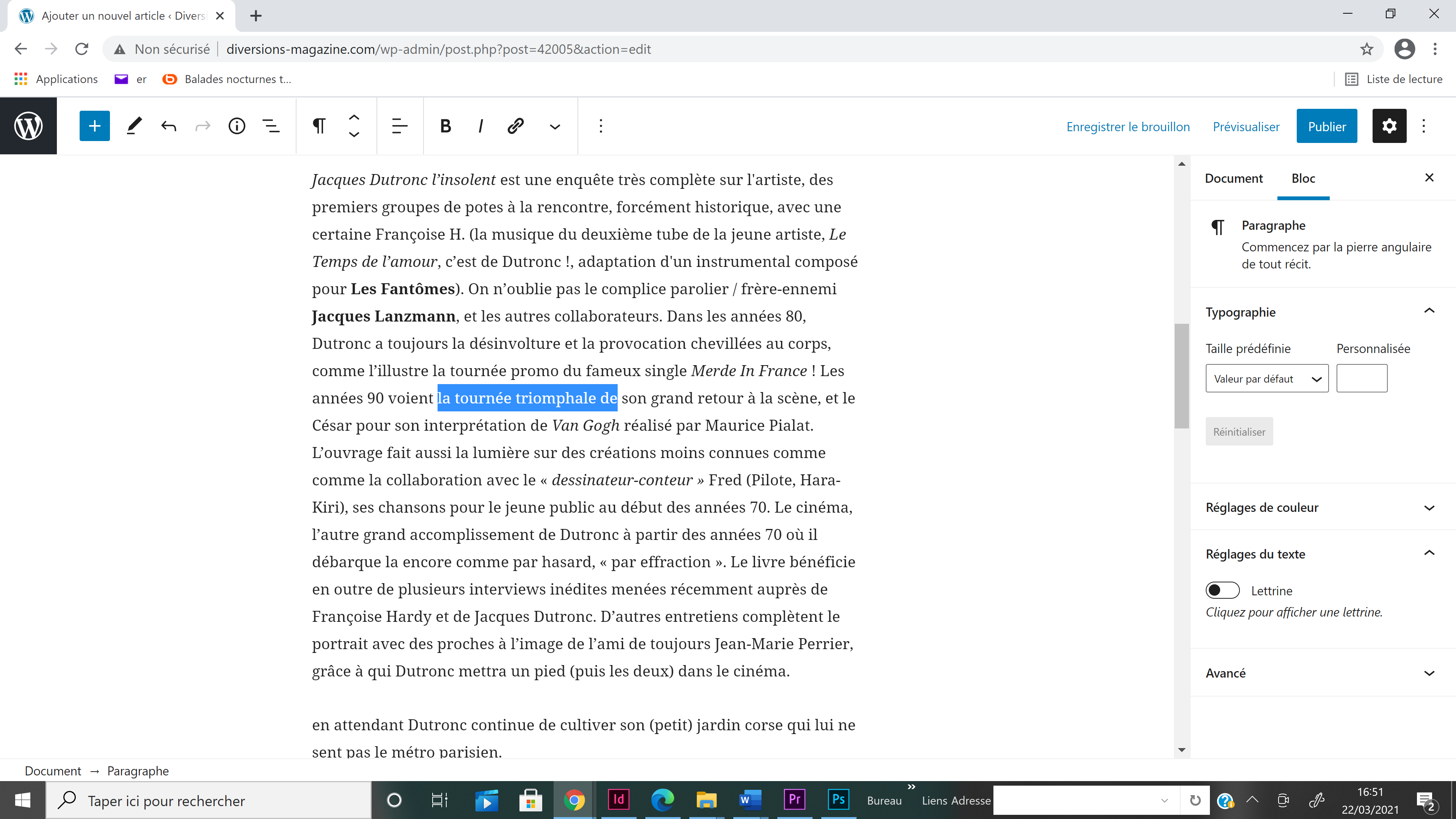Open Liste de lecture

pyautogui.click(x=1394, y=79)
